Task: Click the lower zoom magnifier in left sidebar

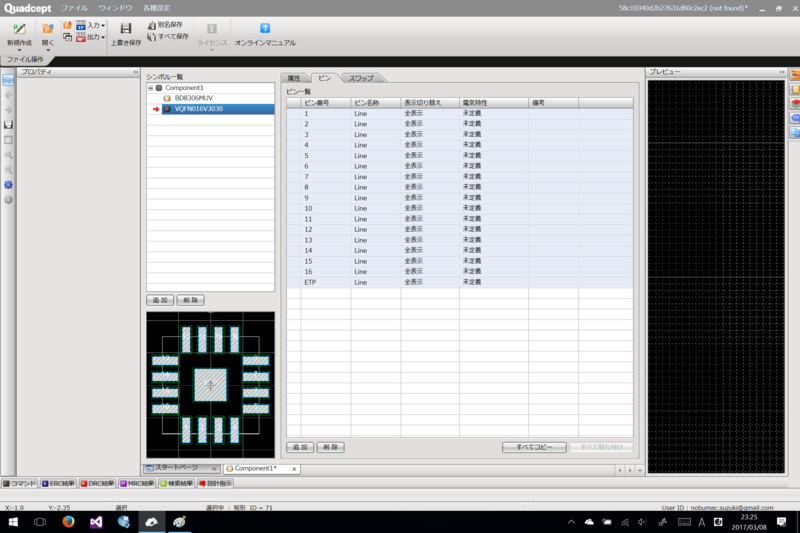Action: 8,170
